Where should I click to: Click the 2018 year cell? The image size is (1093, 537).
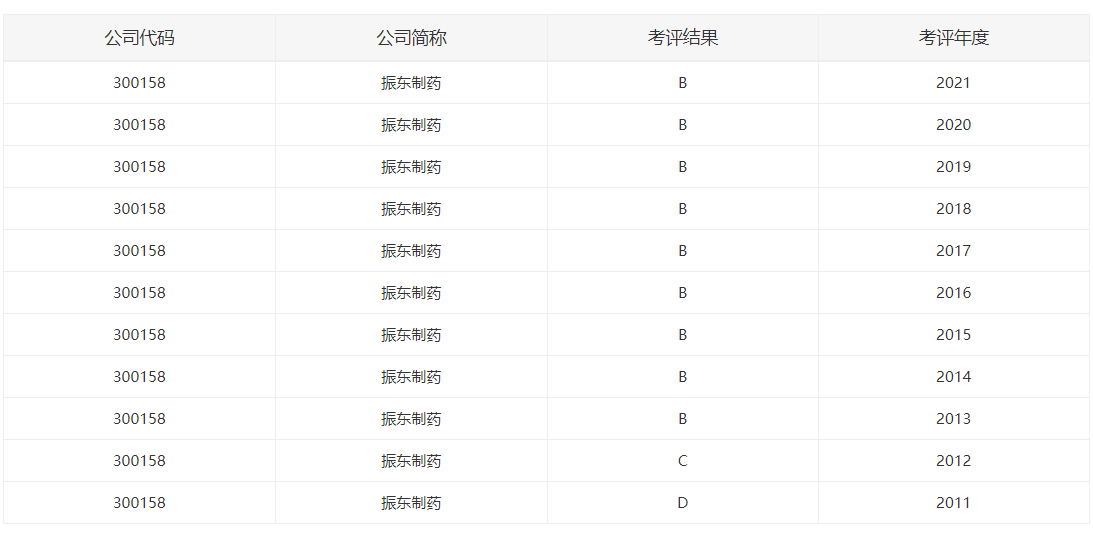pyautogui.click(x=953, y=209)
